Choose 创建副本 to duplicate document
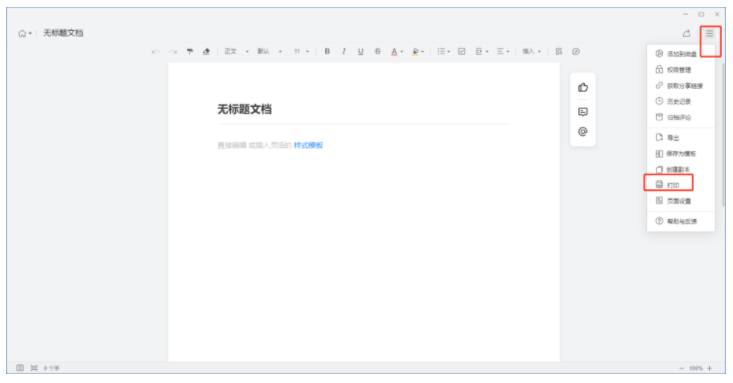Screen dimensions: 733x383 tap(681, 169)
